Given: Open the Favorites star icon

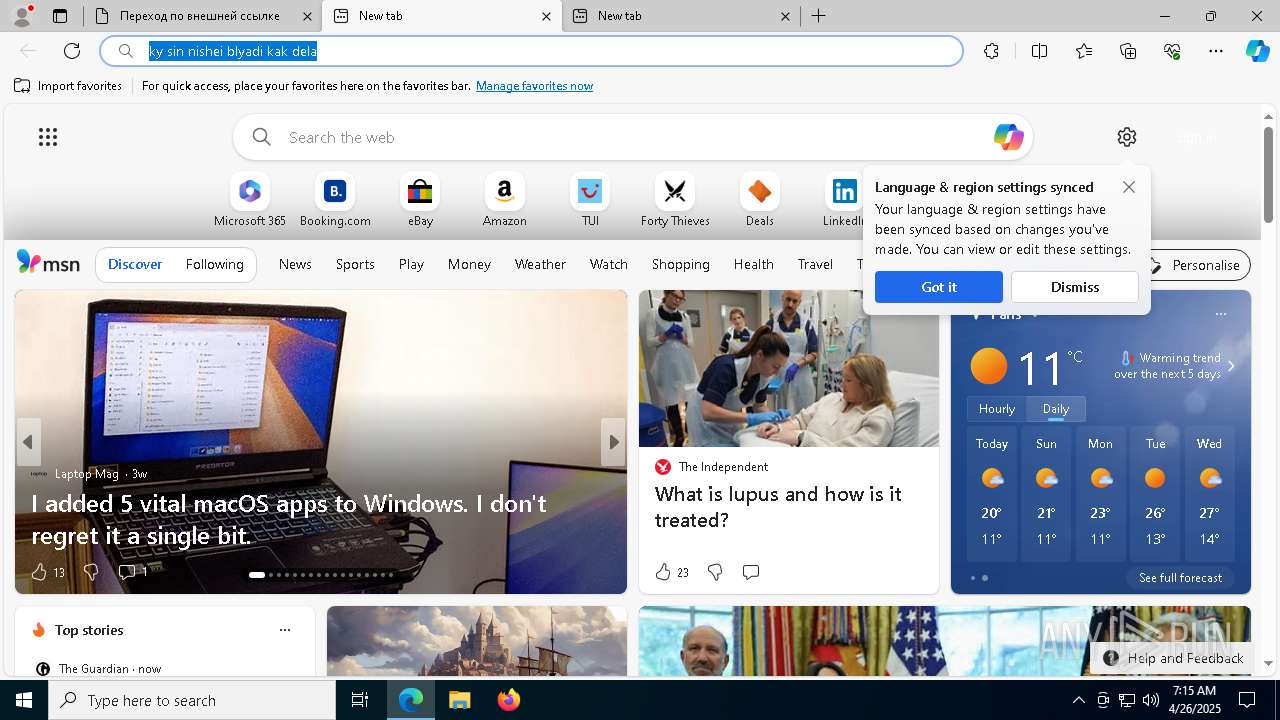Looking at the screenshot, I should click(x=1084, y=51).
